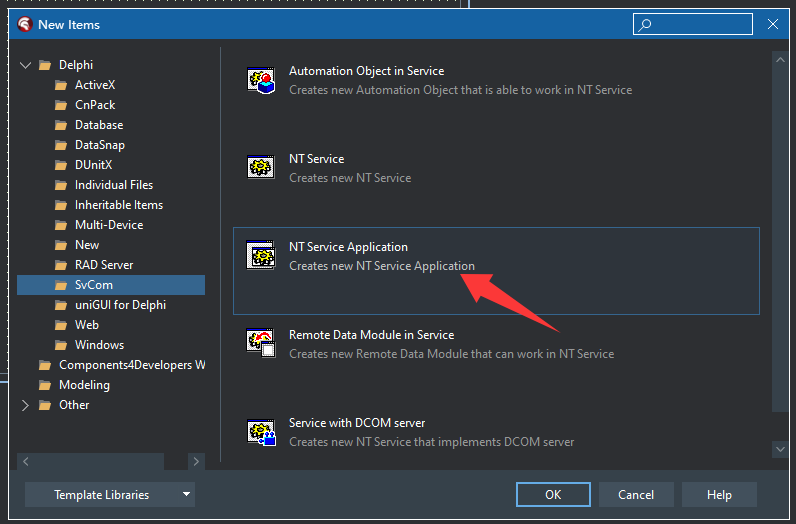Click the DataSnap folder icon

[x=61, y=145]
